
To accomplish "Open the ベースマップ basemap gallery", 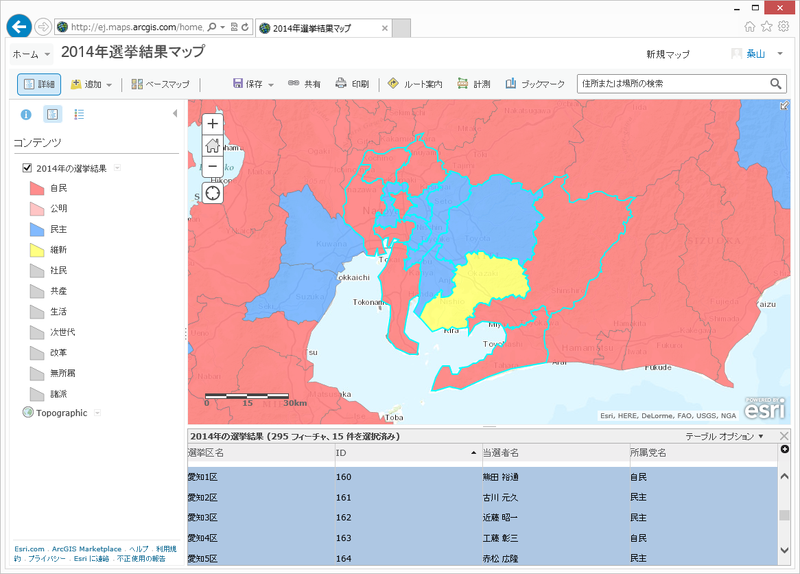I will [x=160, y=84].
